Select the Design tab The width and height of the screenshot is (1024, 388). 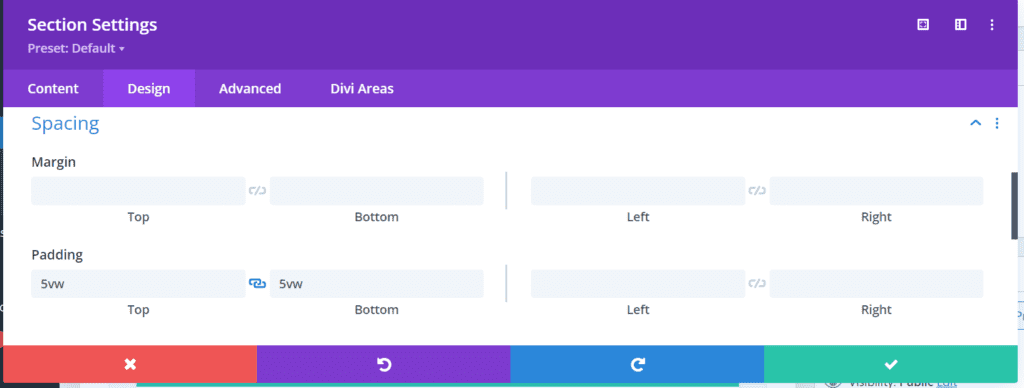click(x=149, y=88)
